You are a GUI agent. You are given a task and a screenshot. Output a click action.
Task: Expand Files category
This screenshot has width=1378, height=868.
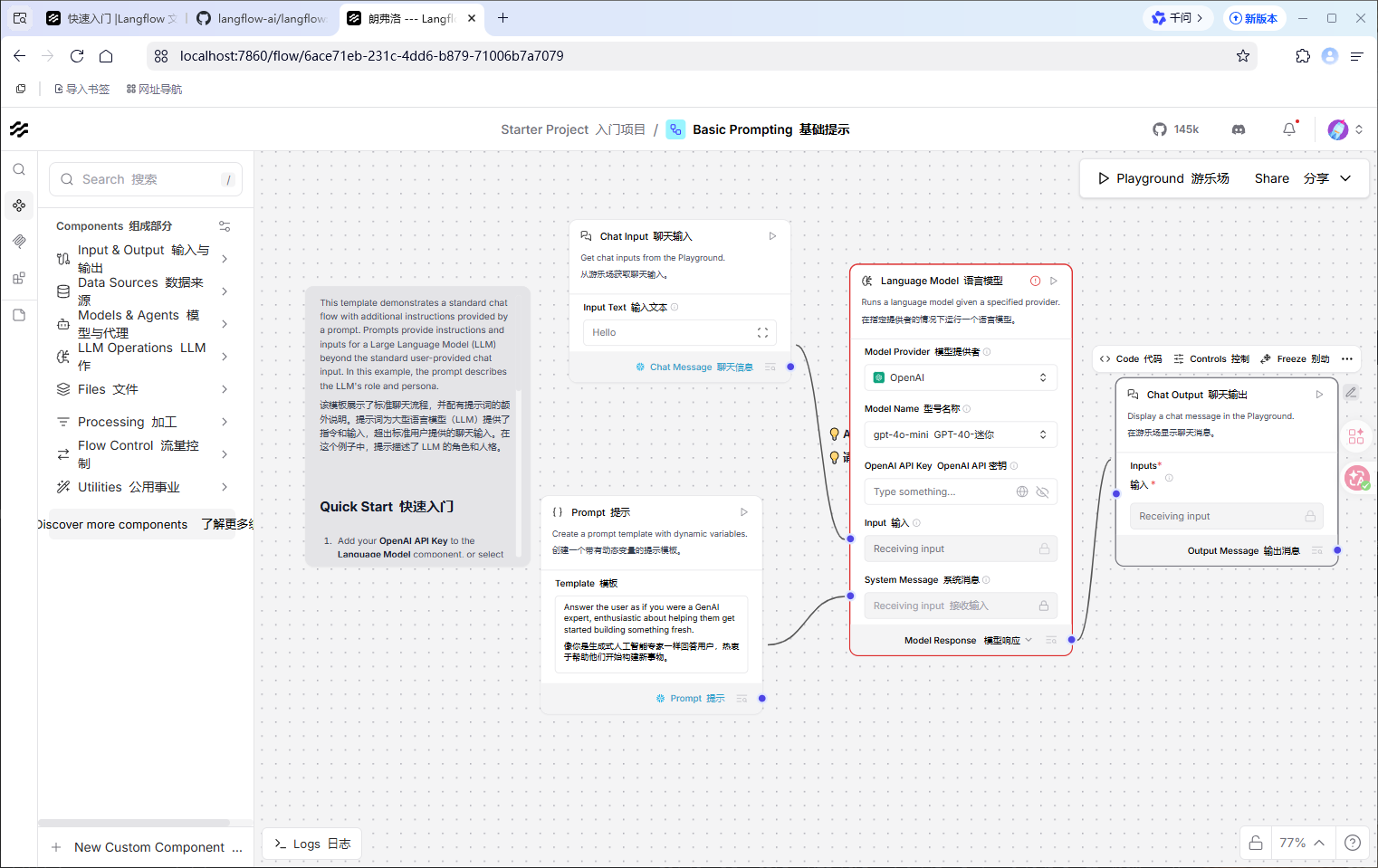tap(143, 389)
